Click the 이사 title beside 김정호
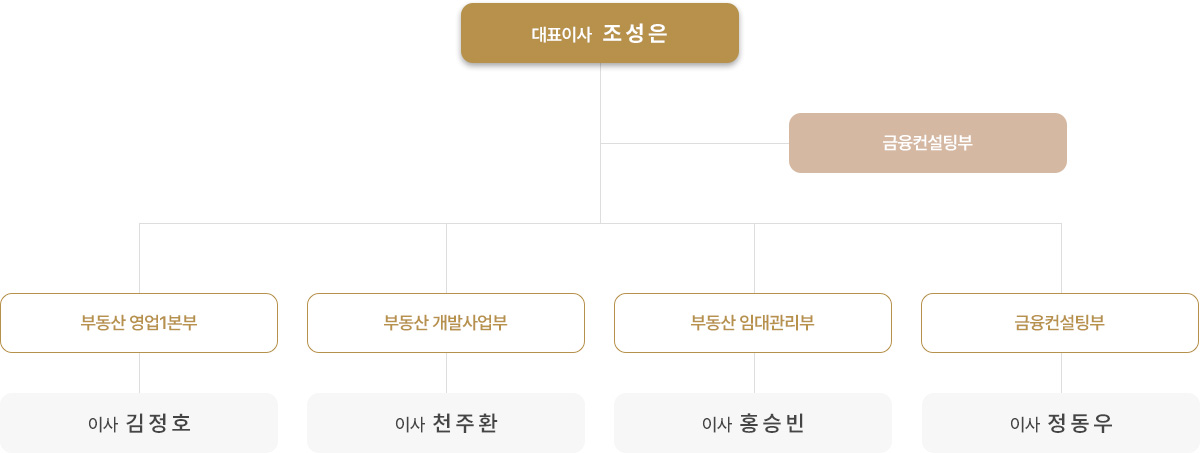 coord(103,424)
